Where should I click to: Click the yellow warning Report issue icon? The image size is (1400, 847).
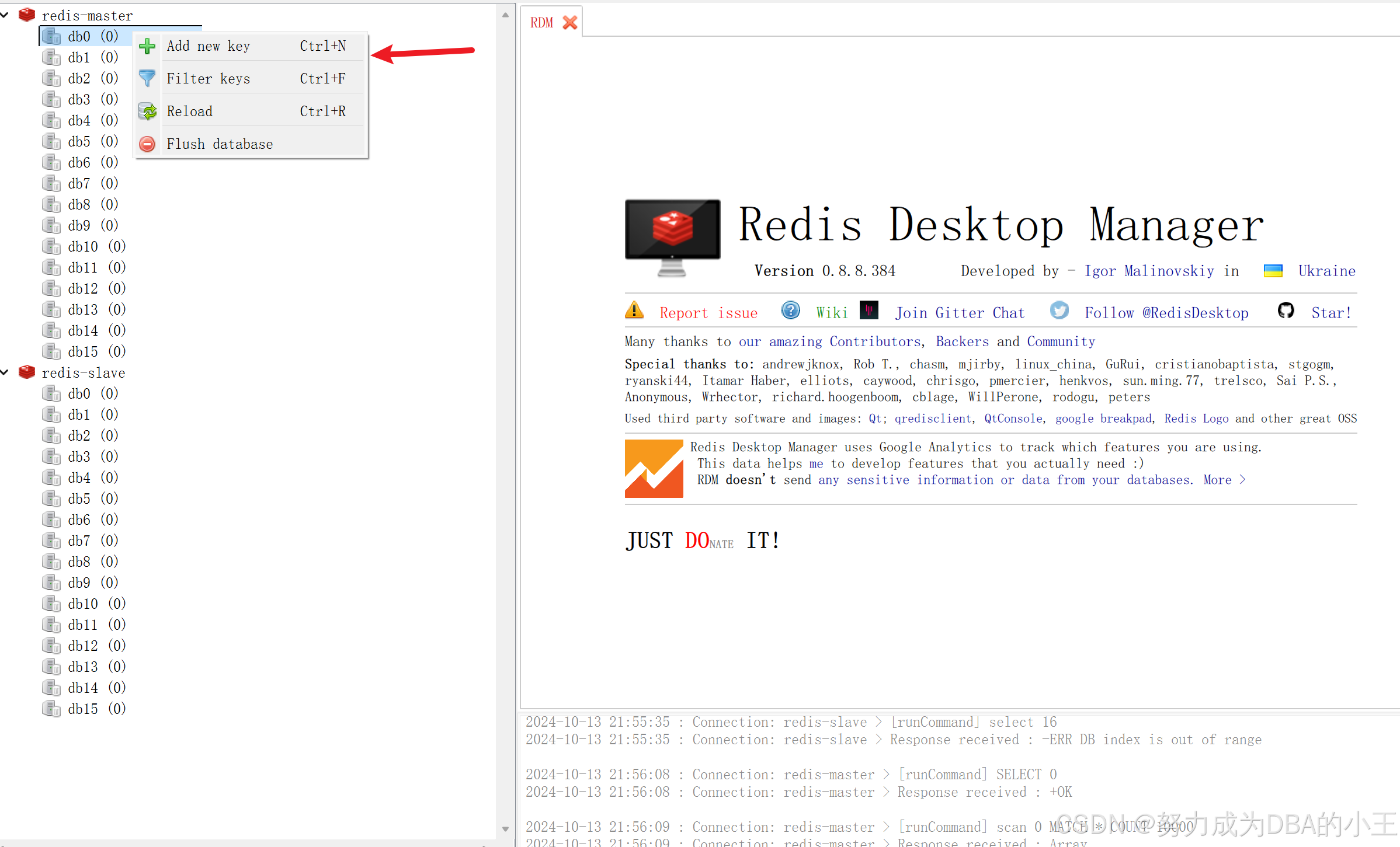634,311
